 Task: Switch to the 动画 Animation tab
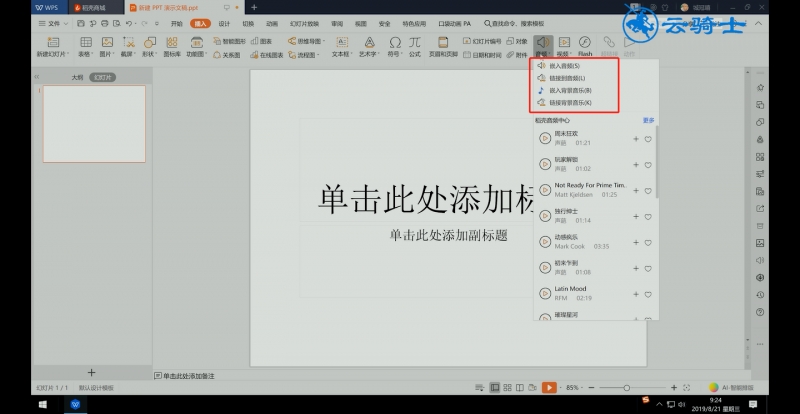pos(272,23)
